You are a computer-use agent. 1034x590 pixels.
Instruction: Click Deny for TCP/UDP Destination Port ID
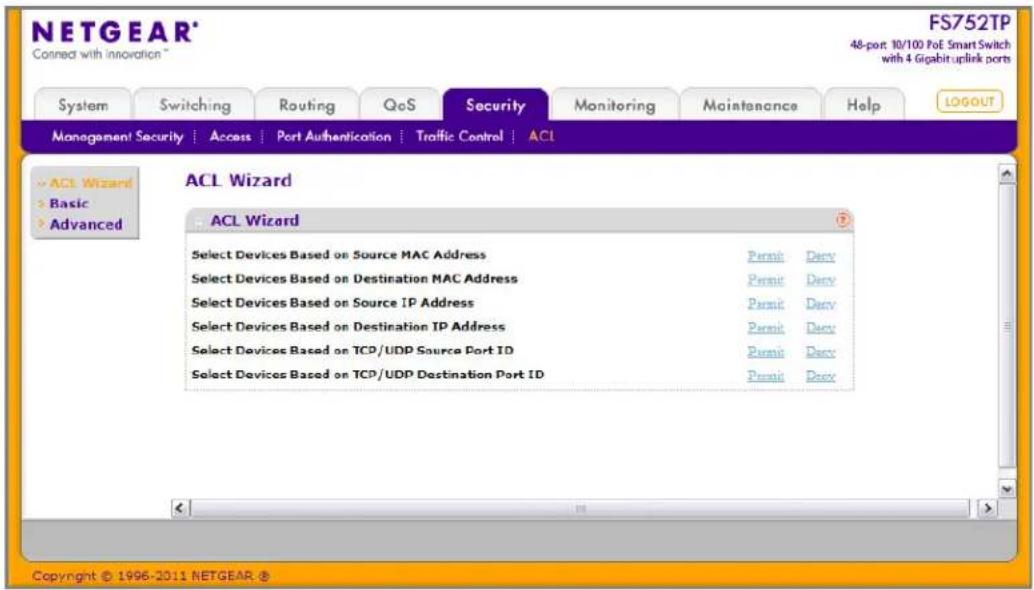820,376
